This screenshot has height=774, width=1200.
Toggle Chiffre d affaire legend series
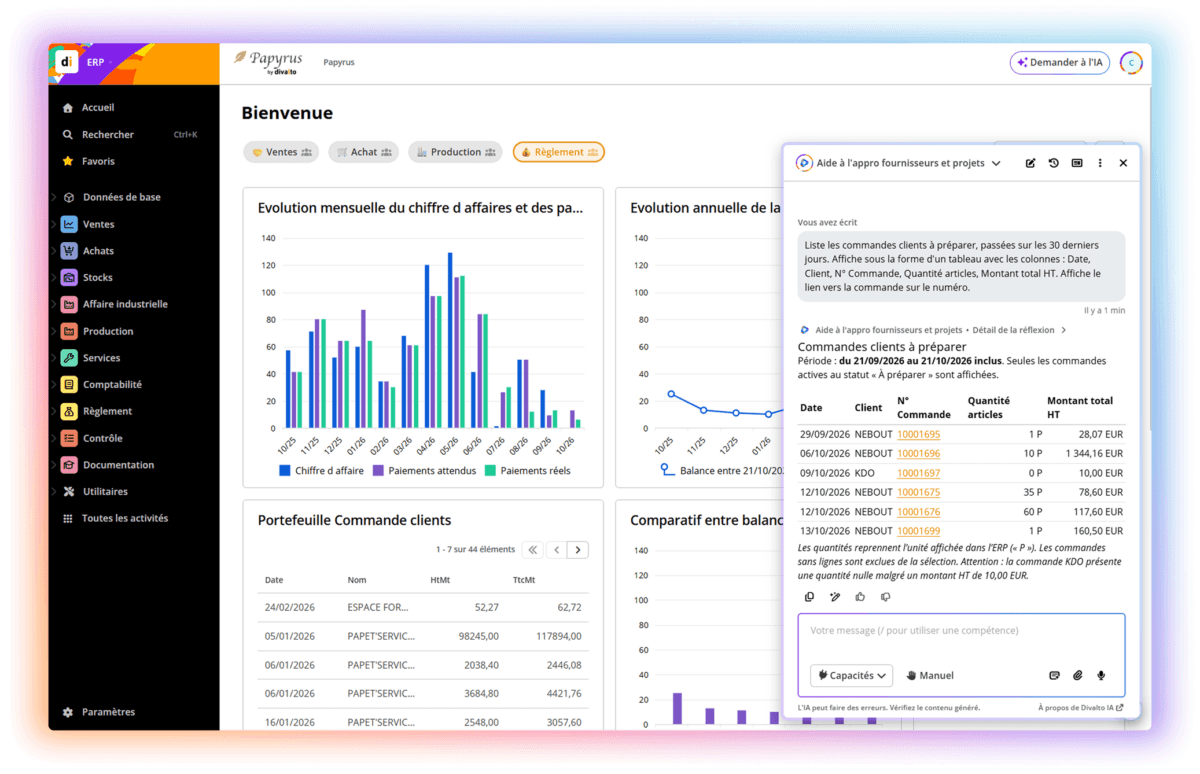coord(321,471)
